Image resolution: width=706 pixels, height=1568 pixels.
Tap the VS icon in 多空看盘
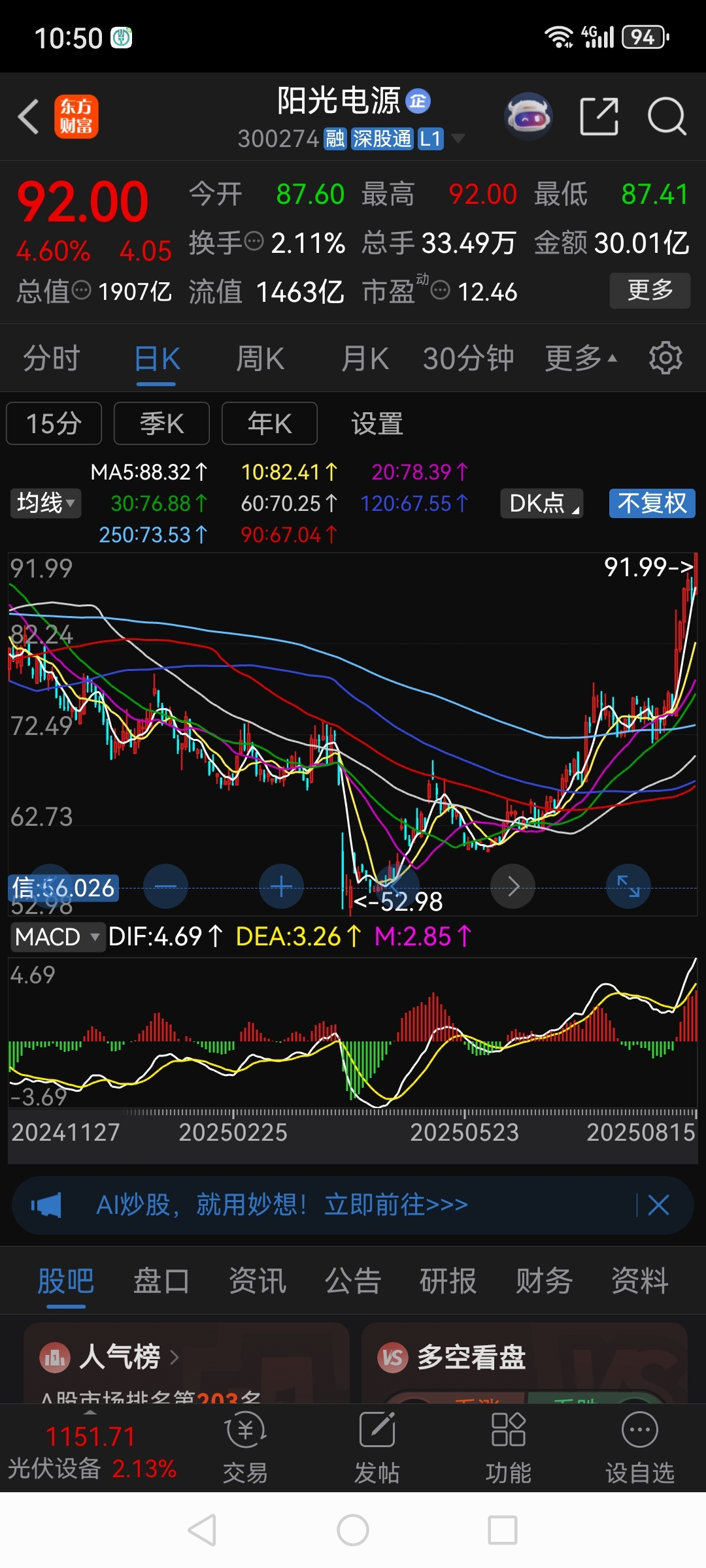coord(393,1358)
